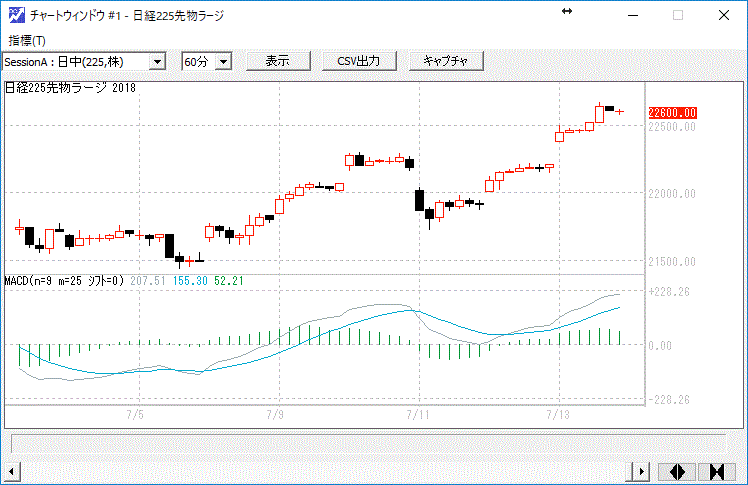Viewport: 748px width, 485px height.
Task: Click the double-headed arrow icon in title bar
Action: [x=567, y=11]
